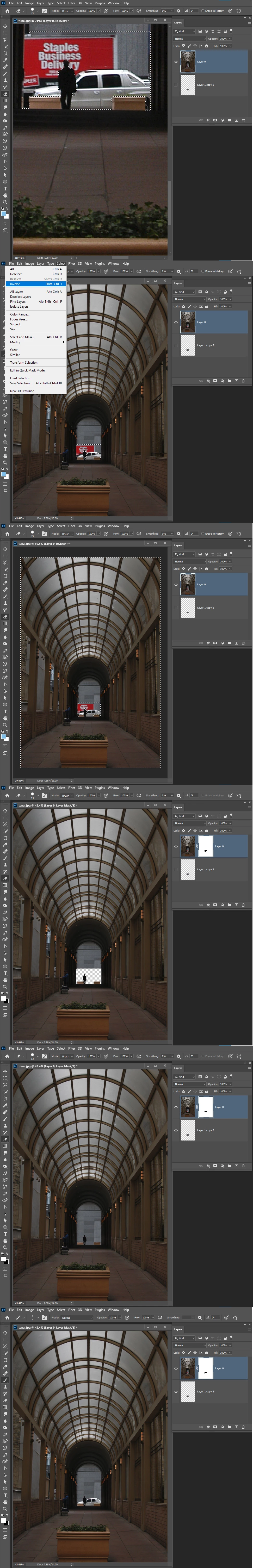This screenshot has width=253, height=1568.
Task: Pick the Clone Stamp tool in the 219% window
Action: pyautogui.click(x=5, y=80)
